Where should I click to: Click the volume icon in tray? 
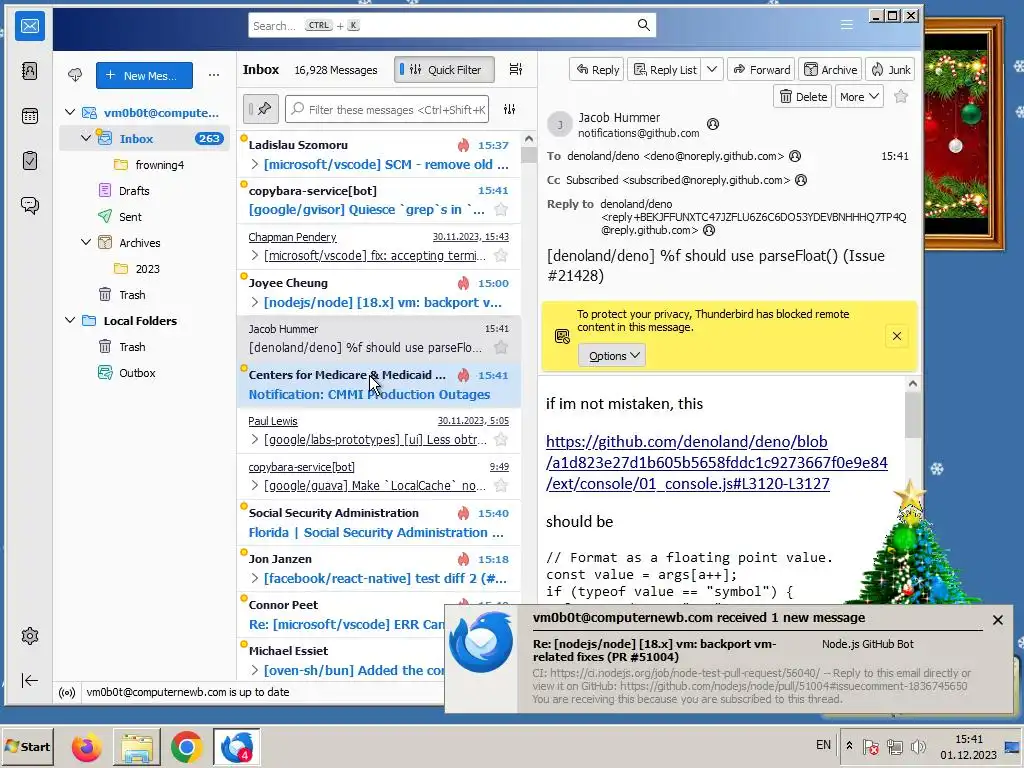918,746
